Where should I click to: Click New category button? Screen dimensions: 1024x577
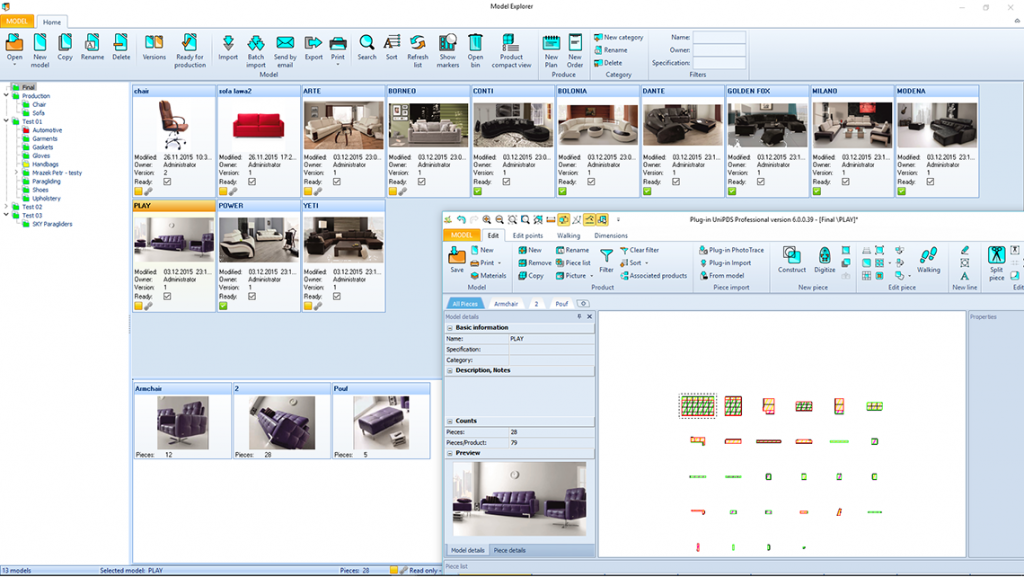coord(618,38)
